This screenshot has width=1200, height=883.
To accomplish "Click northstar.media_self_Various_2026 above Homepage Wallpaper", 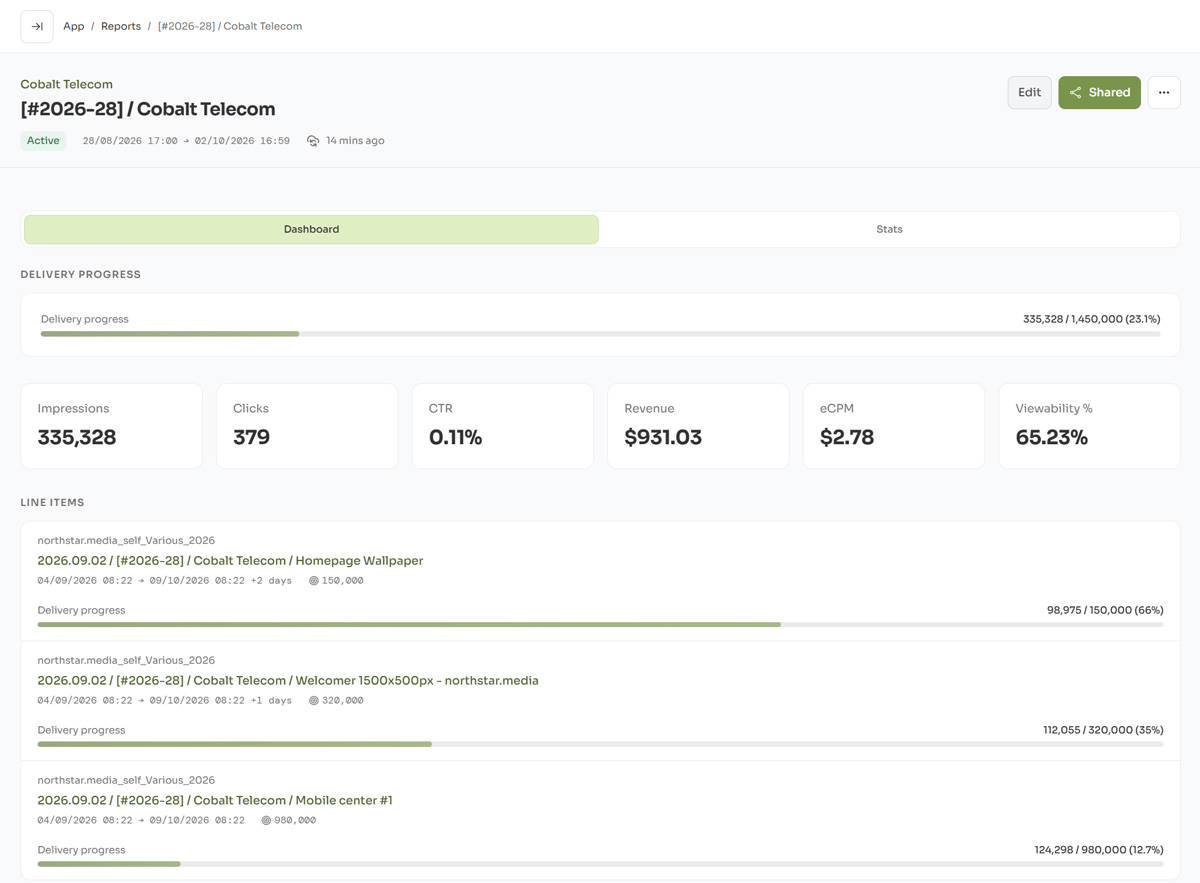I will [126, 541].
